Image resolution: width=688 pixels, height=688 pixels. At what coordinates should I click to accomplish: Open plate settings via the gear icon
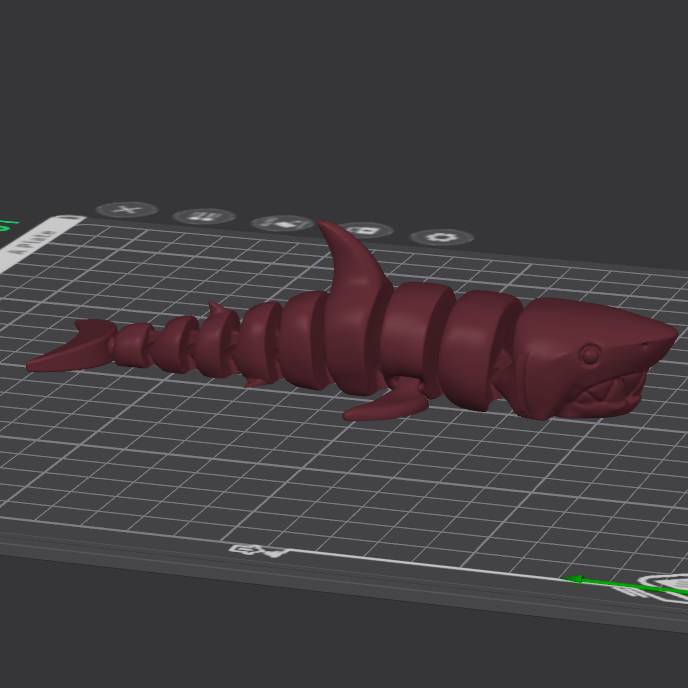coord(441,237)
